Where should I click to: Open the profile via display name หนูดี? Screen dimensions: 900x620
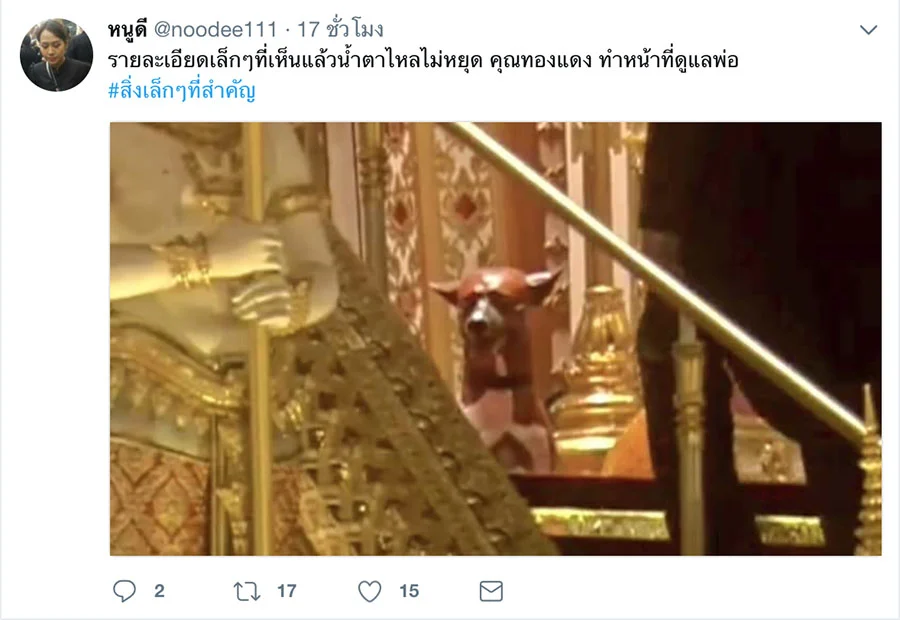pyautogui.click(x=127, y=29)
